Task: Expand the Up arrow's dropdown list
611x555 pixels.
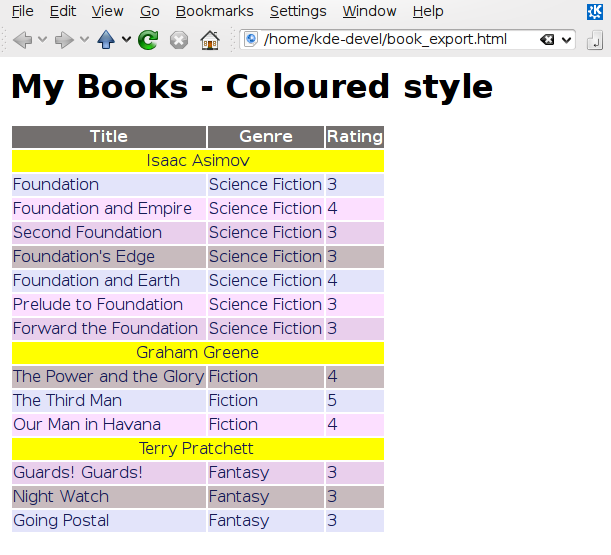Action: 126,40
